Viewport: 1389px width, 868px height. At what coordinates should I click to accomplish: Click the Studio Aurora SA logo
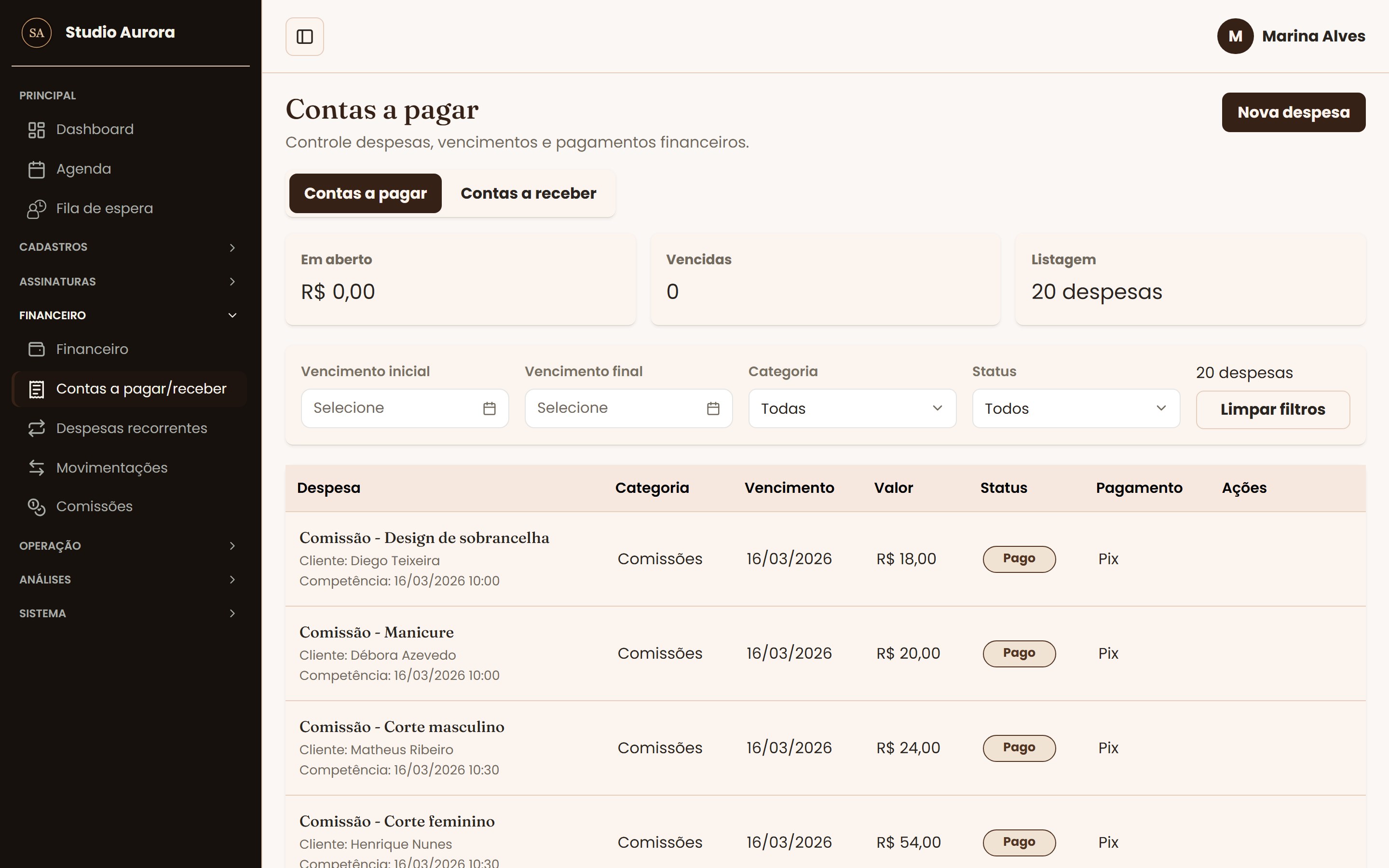(x=36, y=33)
